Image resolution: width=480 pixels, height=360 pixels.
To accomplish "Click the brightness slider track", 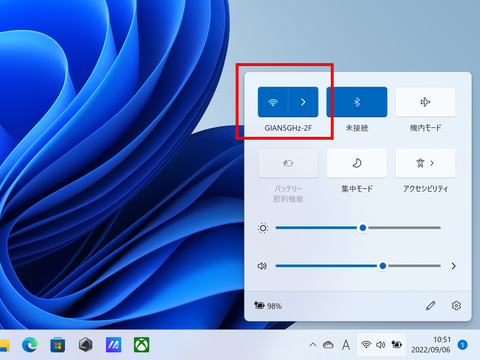I will tap(358, 228).
